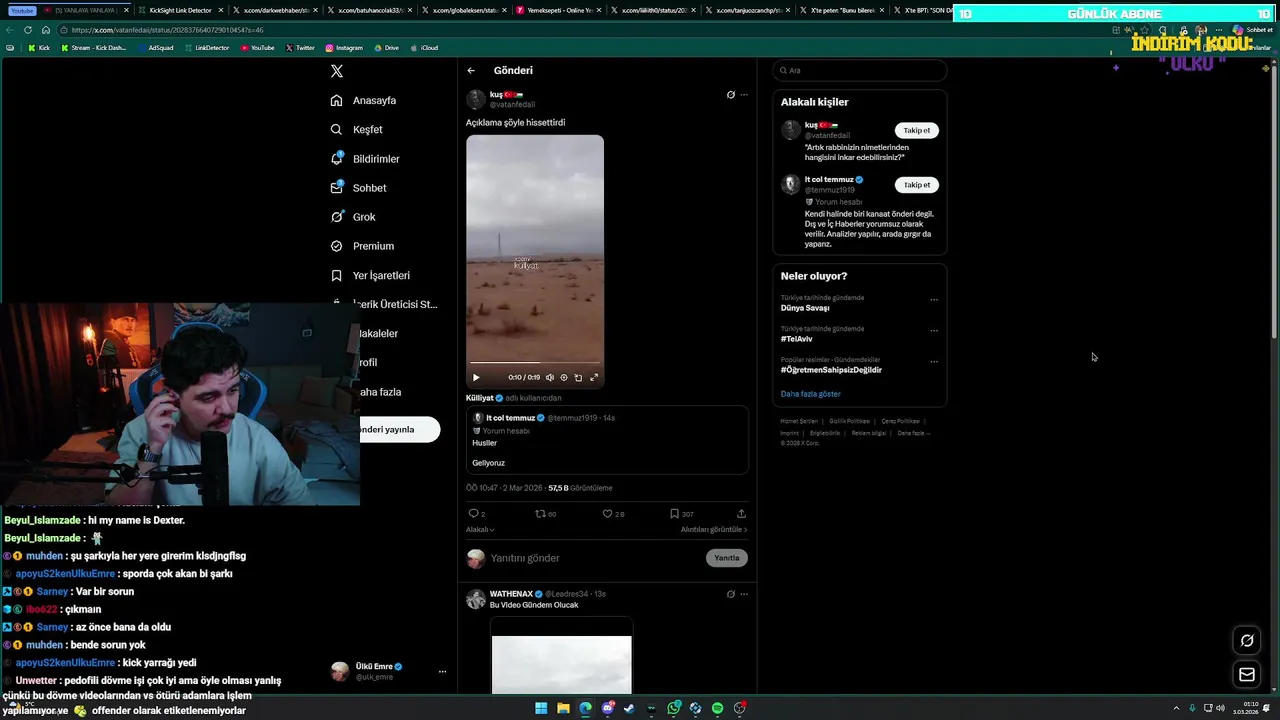Image resolution: width=1280 pixels, height=720 pixels.
Task: Play the video in the post
Action: (x=476, y=377)
